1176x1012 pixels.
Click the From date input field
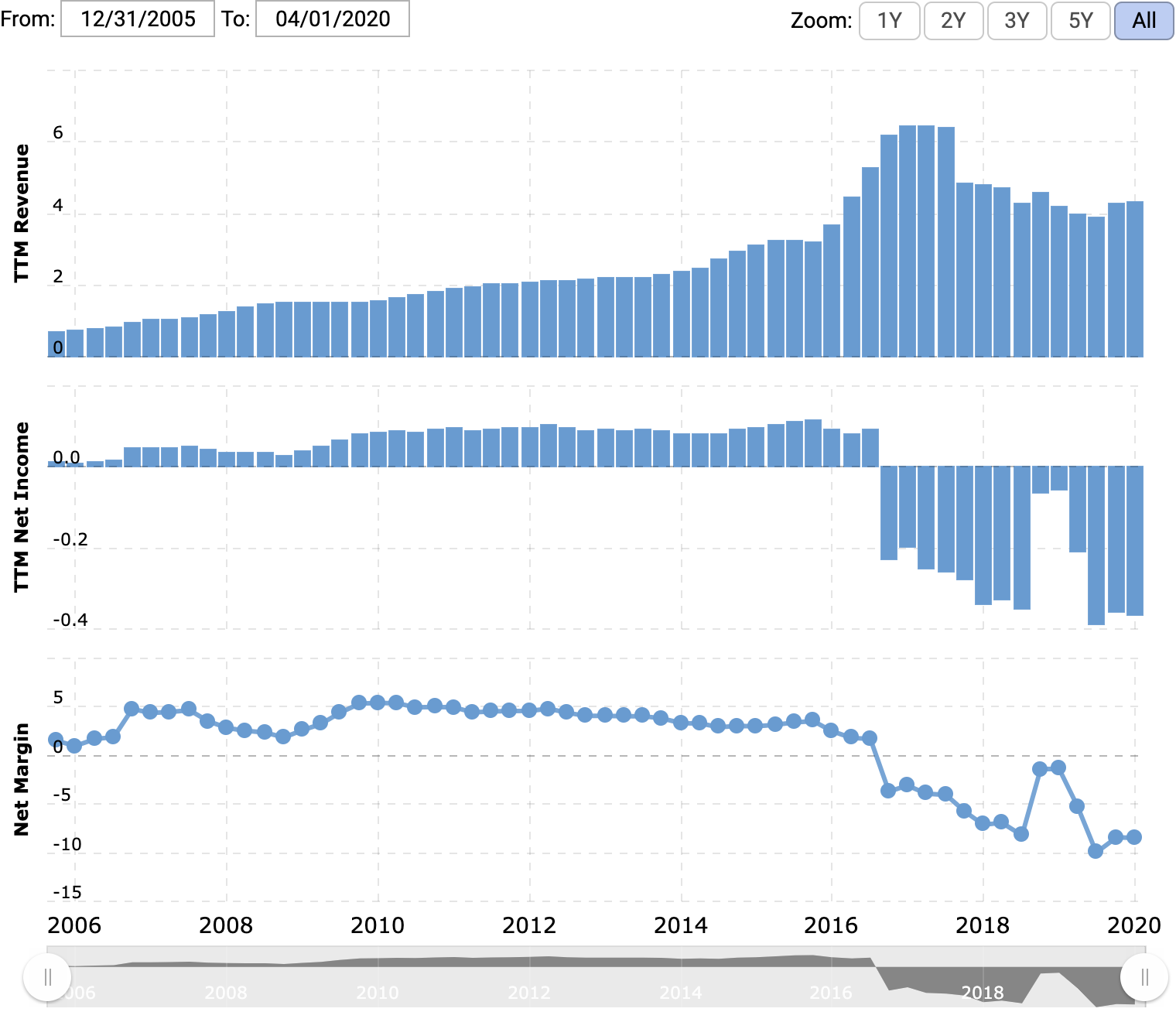pos(138,19)
